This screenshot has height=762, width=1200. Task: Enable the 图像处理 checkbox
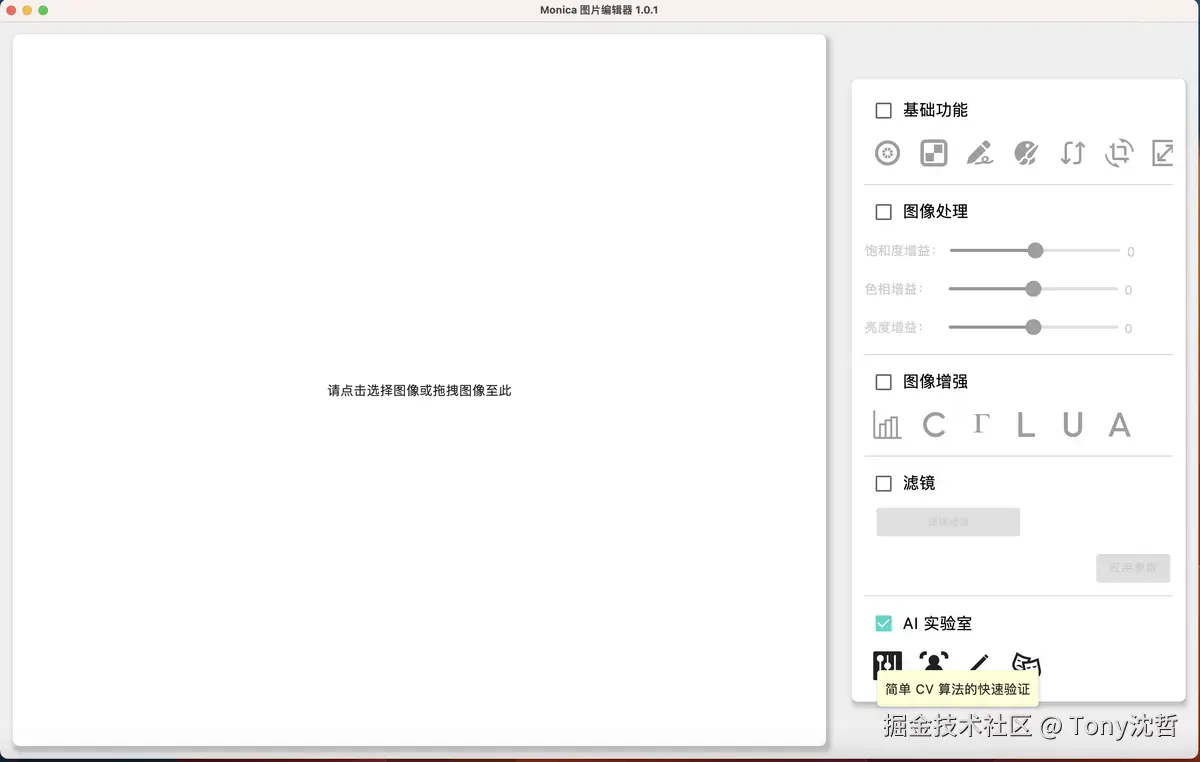[883, 211]
